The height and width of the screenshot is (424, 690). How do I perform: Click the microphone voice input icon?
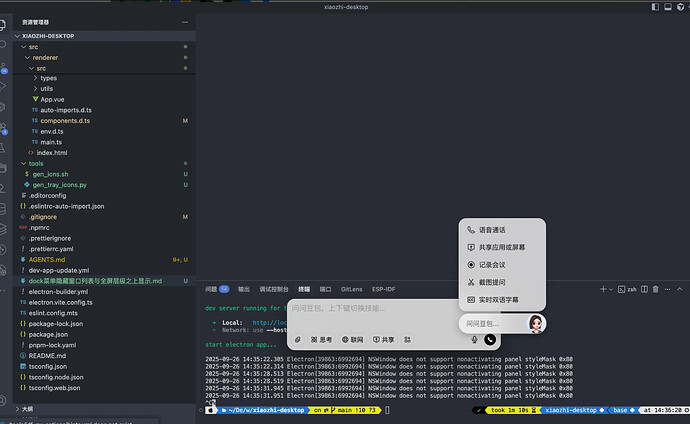(474, 340)
